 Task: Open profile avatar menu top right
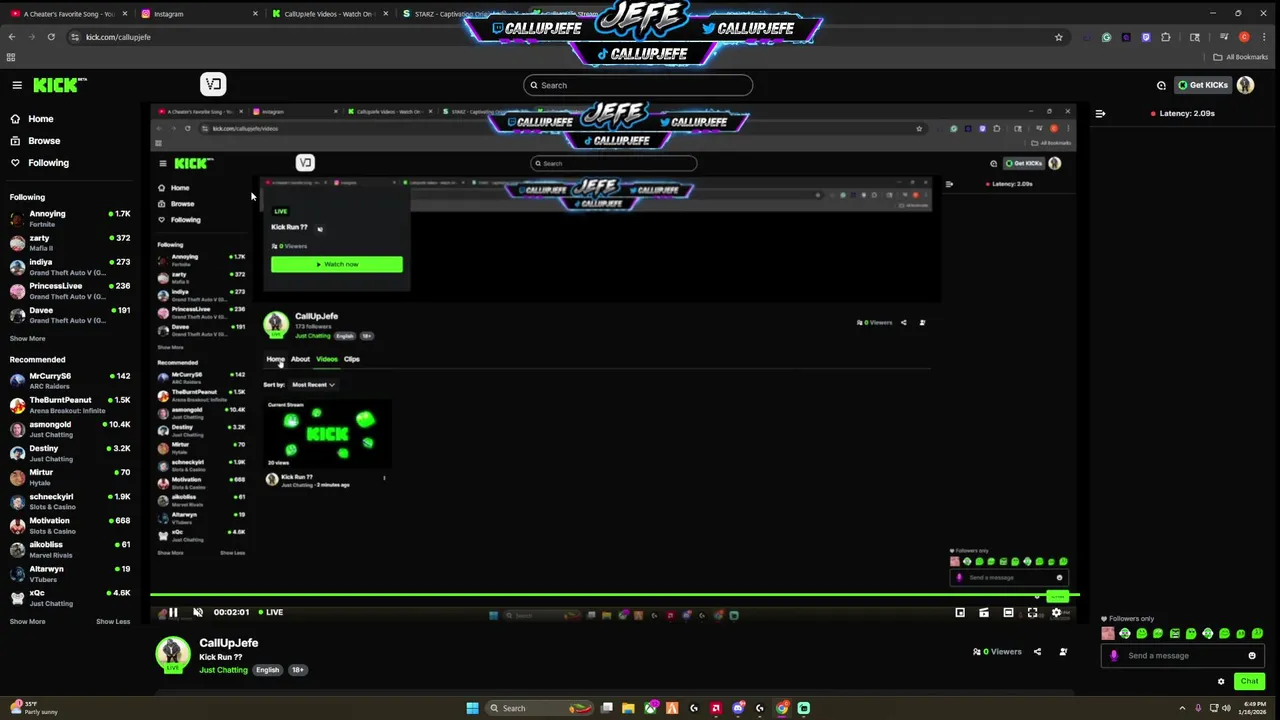coord(1245,85)
